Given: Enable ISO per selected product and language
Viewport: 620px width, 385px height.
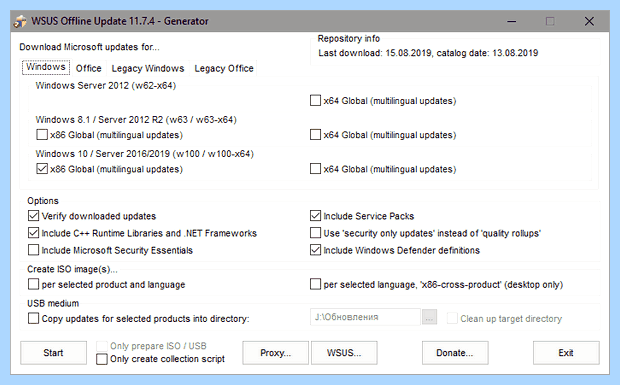Looking at the screenshot, I should coord(34,284).
